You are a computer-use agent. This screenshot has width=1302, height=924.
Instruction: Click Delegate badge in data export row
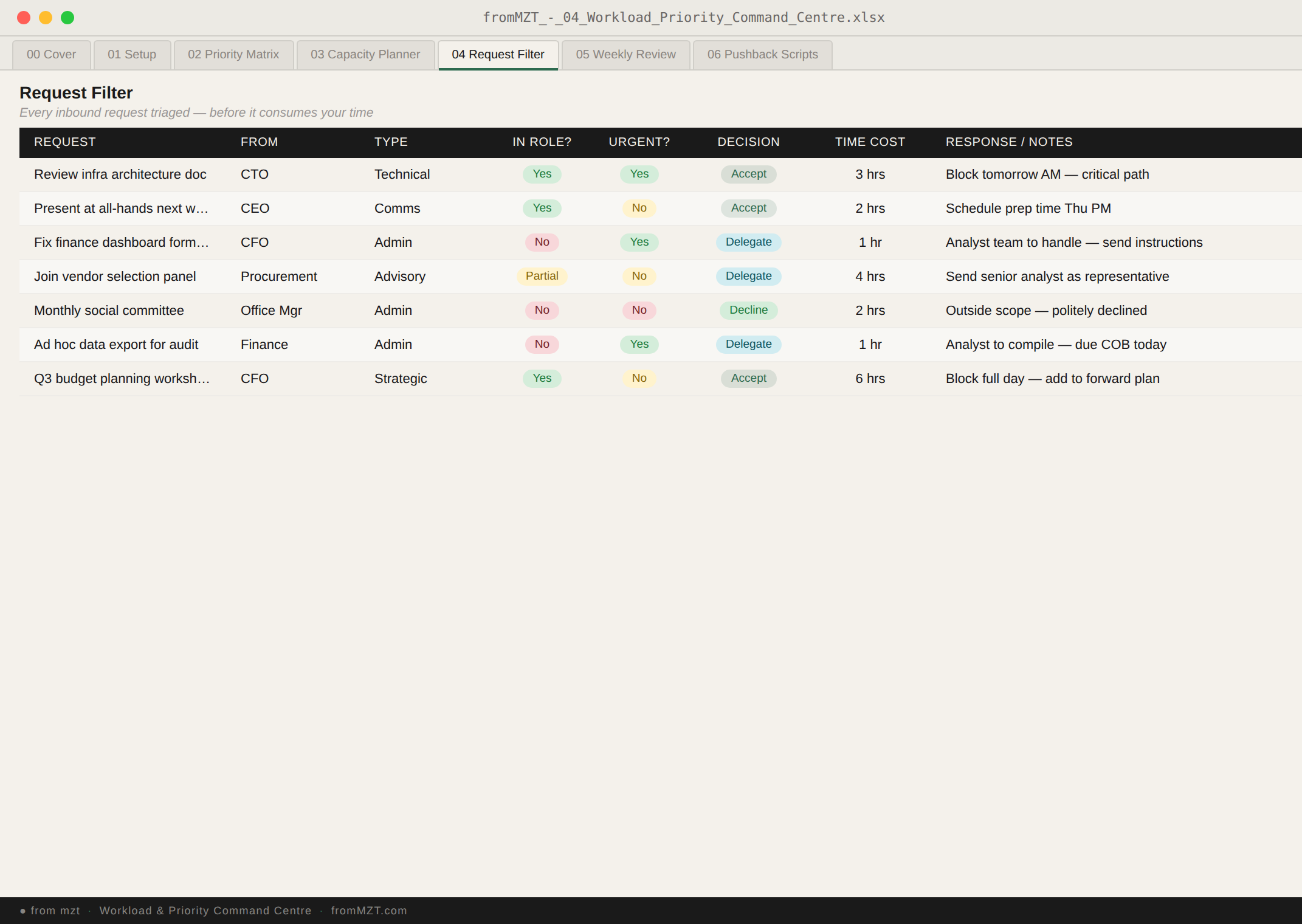click(748, 344)
